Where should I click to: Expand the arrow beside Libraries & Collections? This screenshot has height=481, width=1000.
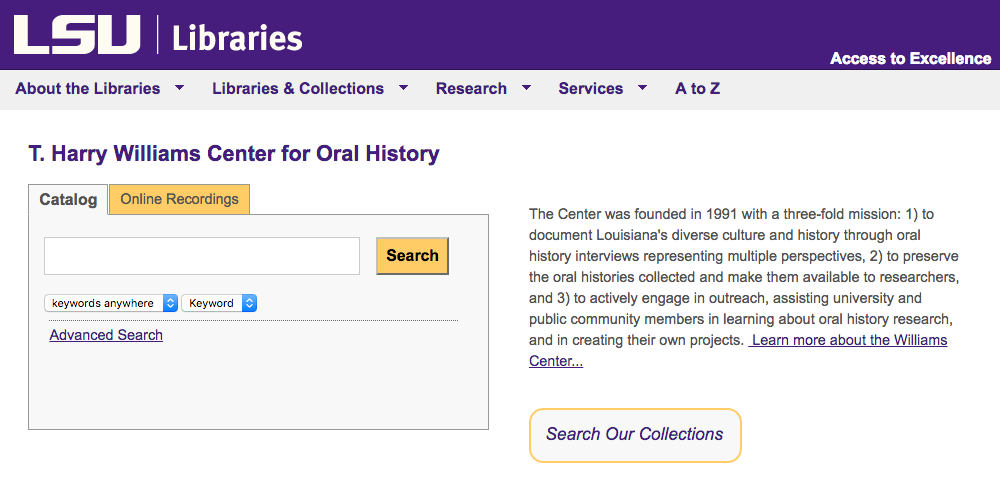click(x=403, y=87)
